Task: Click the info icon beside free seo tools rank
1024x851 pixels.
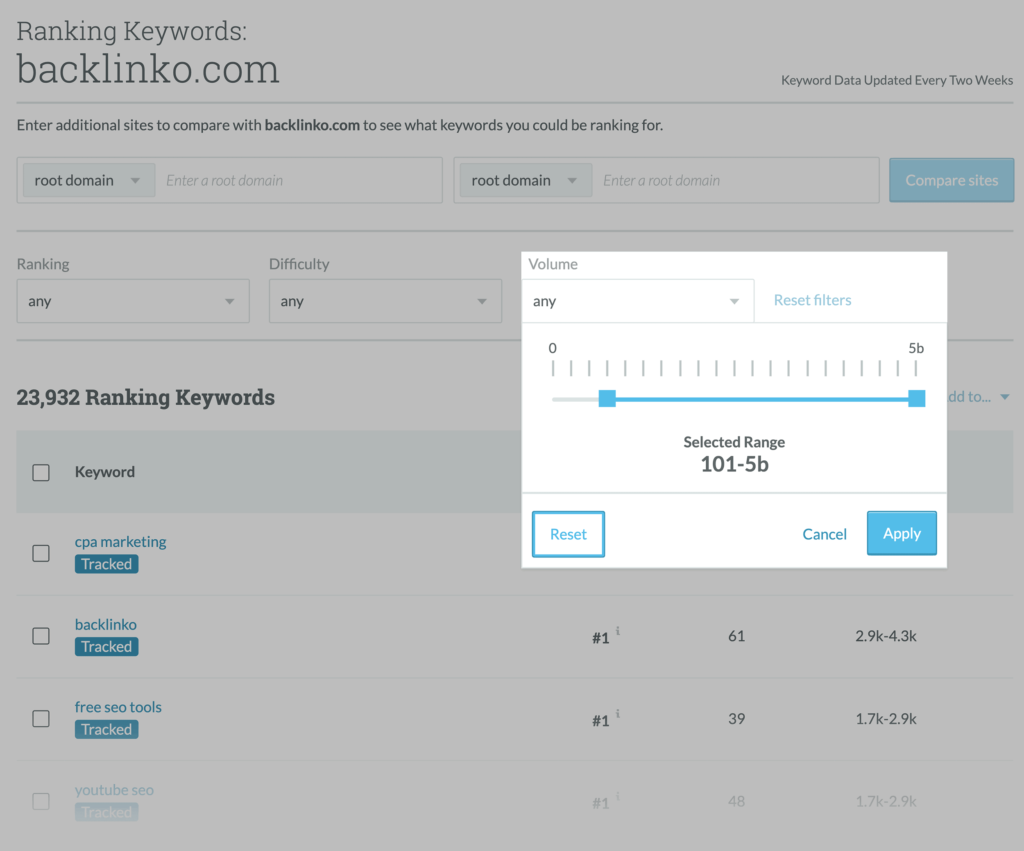Action: click(619, 714)
